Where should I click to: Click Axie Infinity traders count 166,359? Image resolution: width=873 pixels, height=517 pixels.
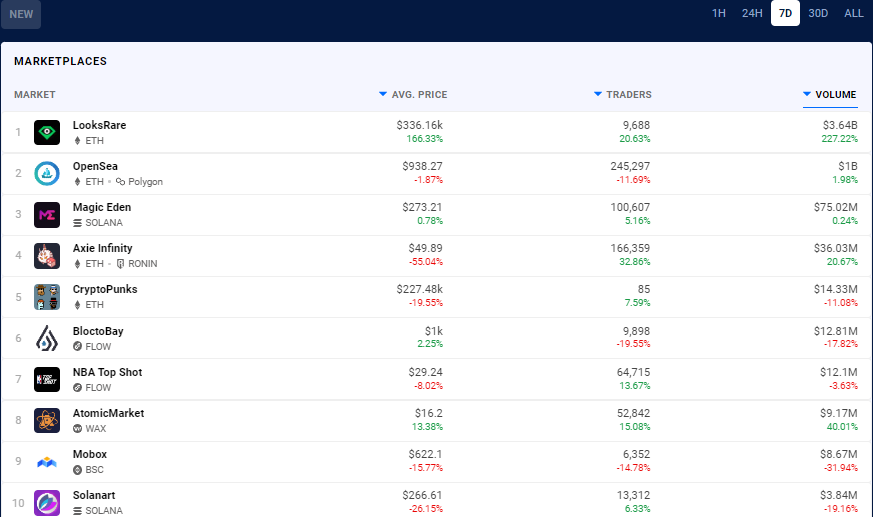(x=630, y=248)
